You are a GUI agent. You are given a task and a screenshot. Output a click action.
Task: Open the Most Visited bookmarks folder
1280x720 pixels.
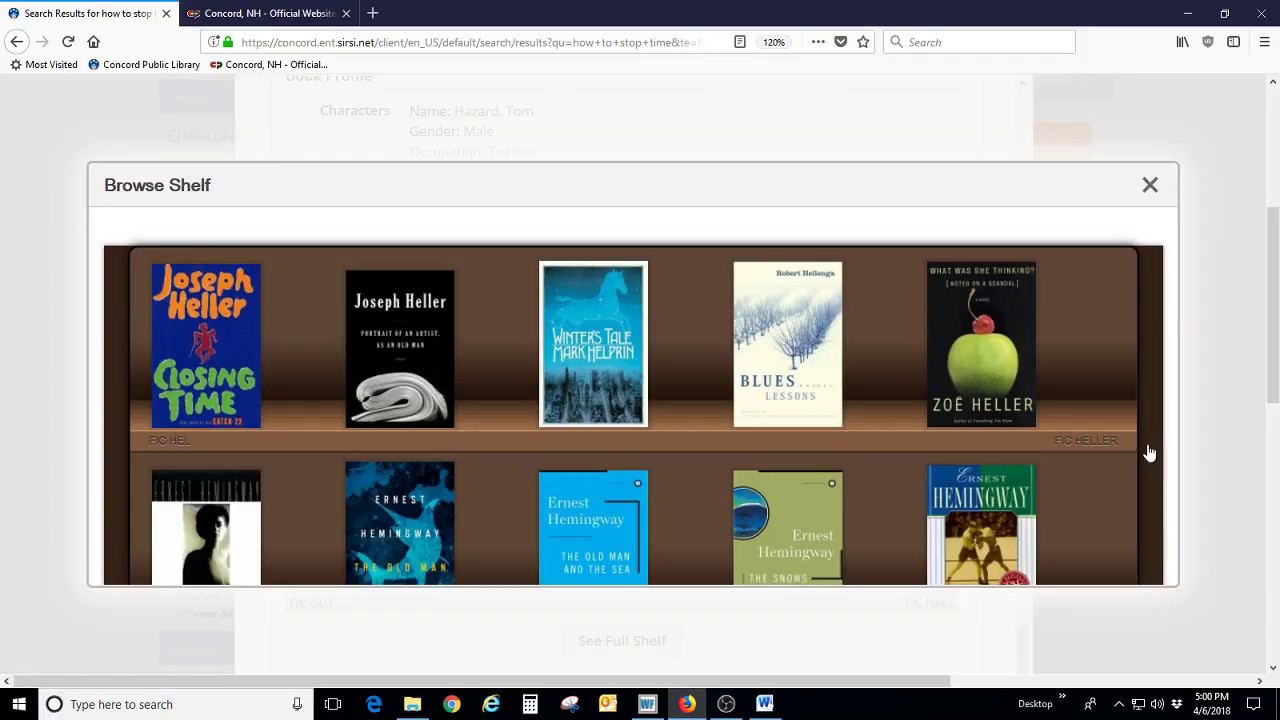tap(44, 65)
